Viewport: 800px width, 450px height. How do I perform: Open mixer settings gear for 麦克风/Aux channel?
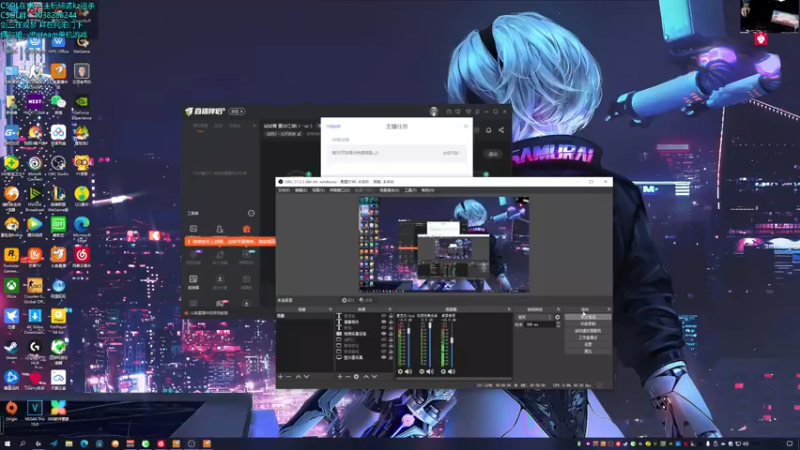pyautogui.click(x=400, y=371)
